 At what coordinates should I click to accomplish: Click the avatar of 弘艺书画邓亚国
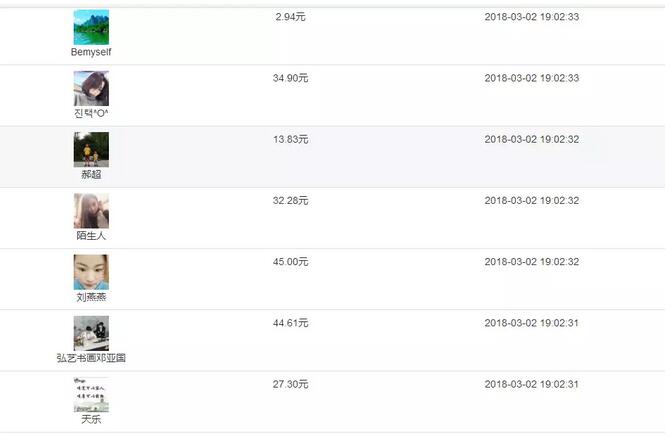point(91,333)
